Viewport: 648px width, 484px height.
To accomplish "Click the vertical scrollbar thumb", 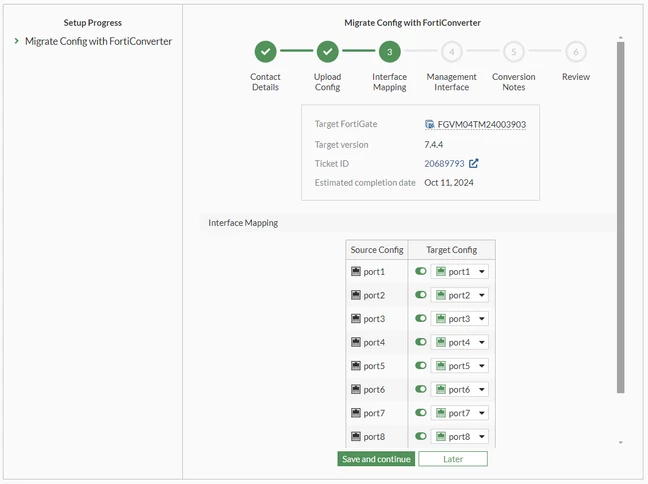I will [620, 217].
